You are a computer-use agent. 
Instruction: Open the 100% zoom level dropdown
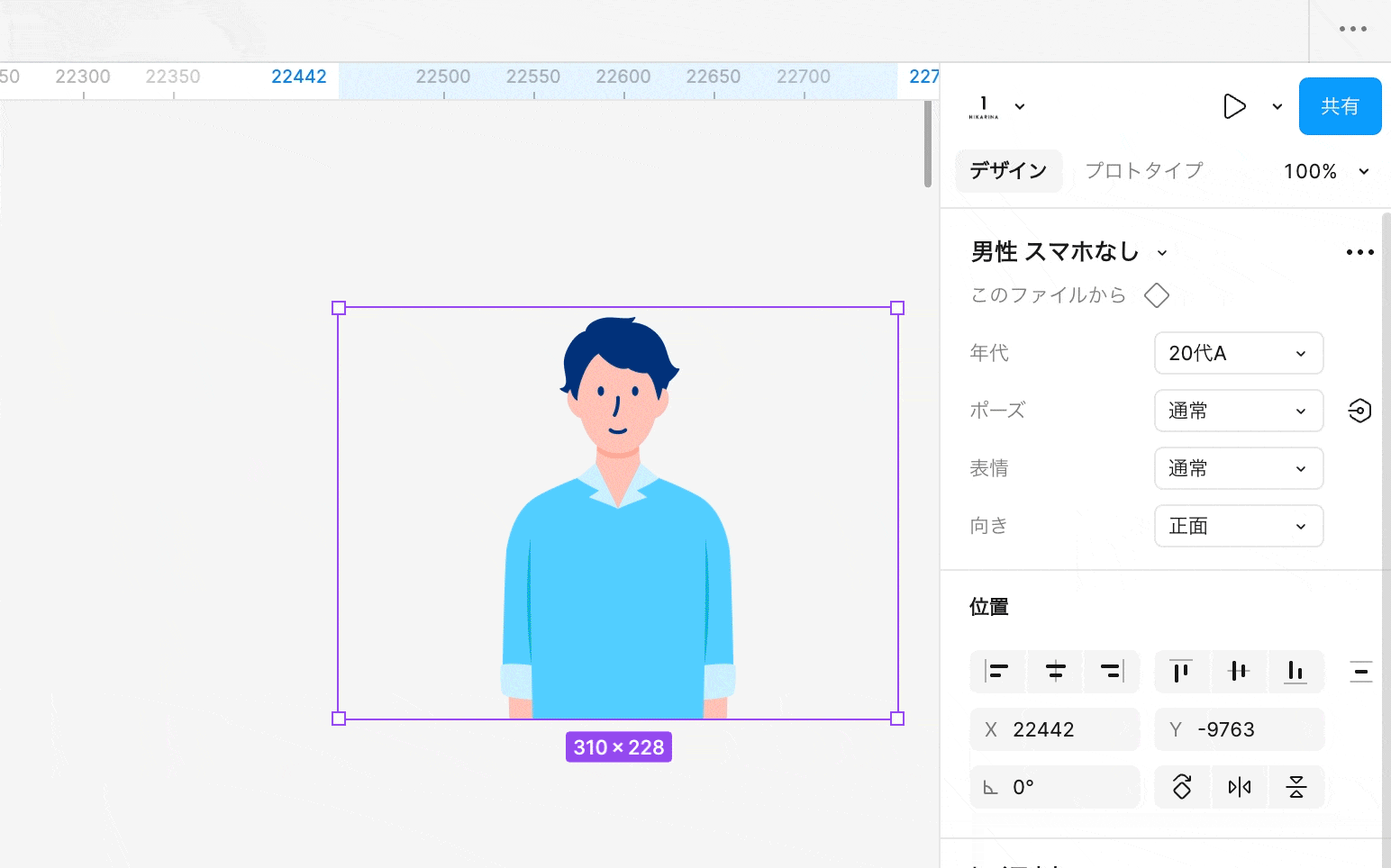coord(1326,171)
